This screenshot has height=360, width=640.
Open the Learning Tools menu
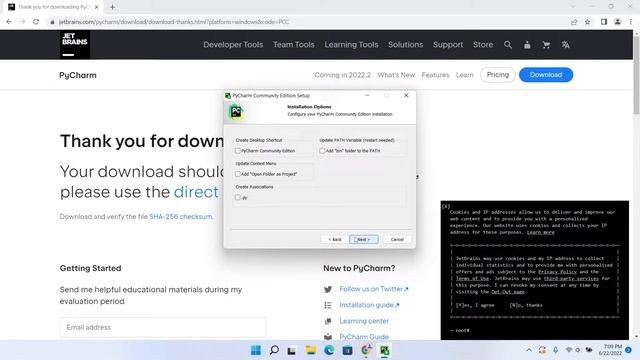click(x=351, y=45)
